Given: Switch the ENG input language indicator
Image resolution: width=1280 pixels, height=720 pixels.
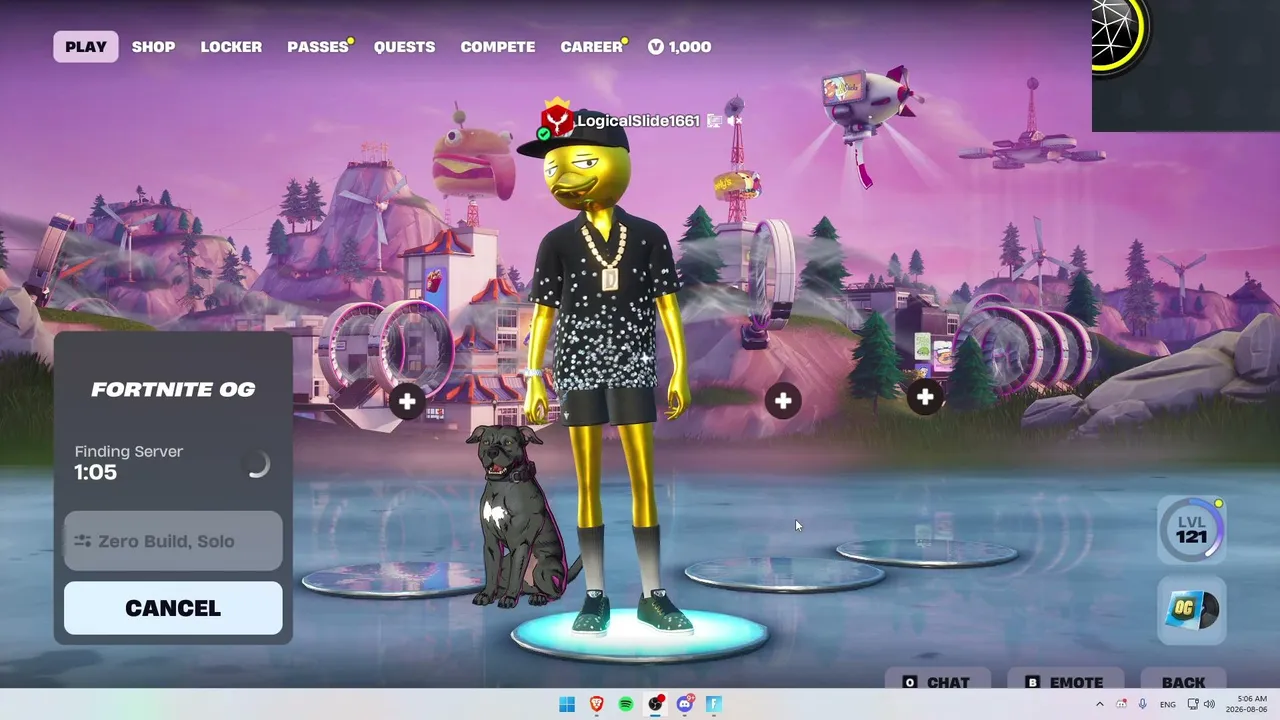Looking at the screenshot, I should [1167, 704].
